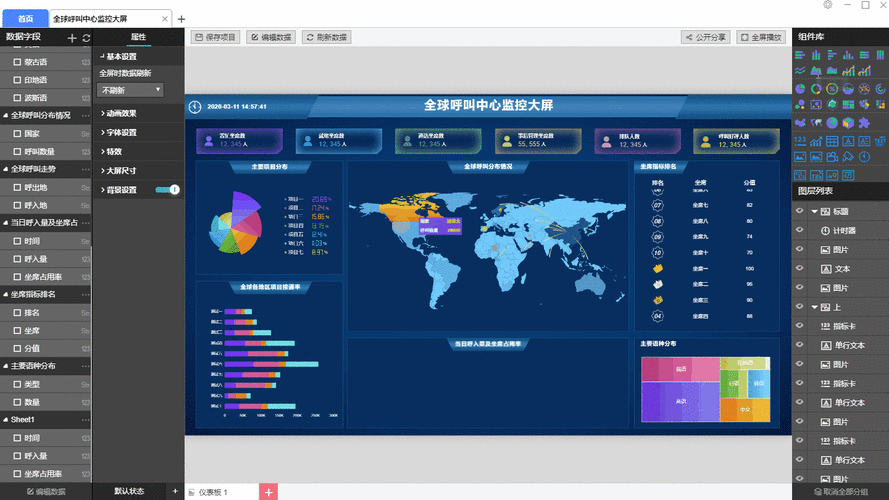
Task: Collapse the Sheet1 data group
Action: [x=4, y=420]
